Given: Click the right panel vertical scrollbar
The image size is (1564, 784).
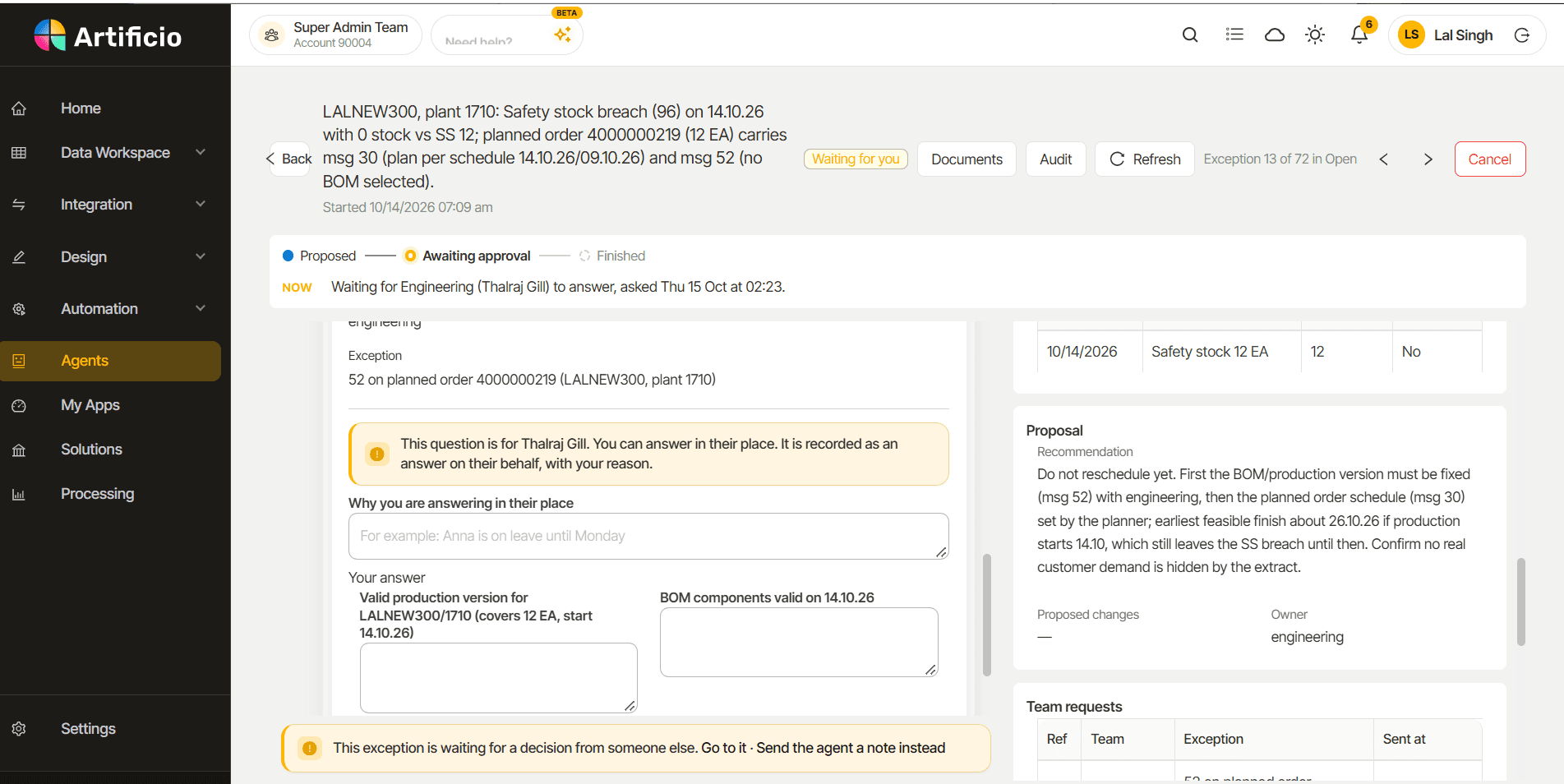Looking at the screenshot, I should click(x=1521, y=602).
